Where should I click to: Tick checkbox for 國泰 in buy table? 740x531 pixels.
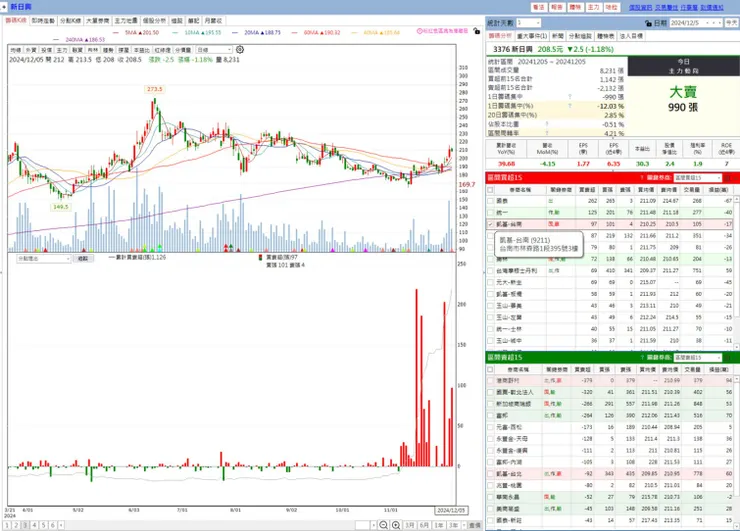coord(490,201)
